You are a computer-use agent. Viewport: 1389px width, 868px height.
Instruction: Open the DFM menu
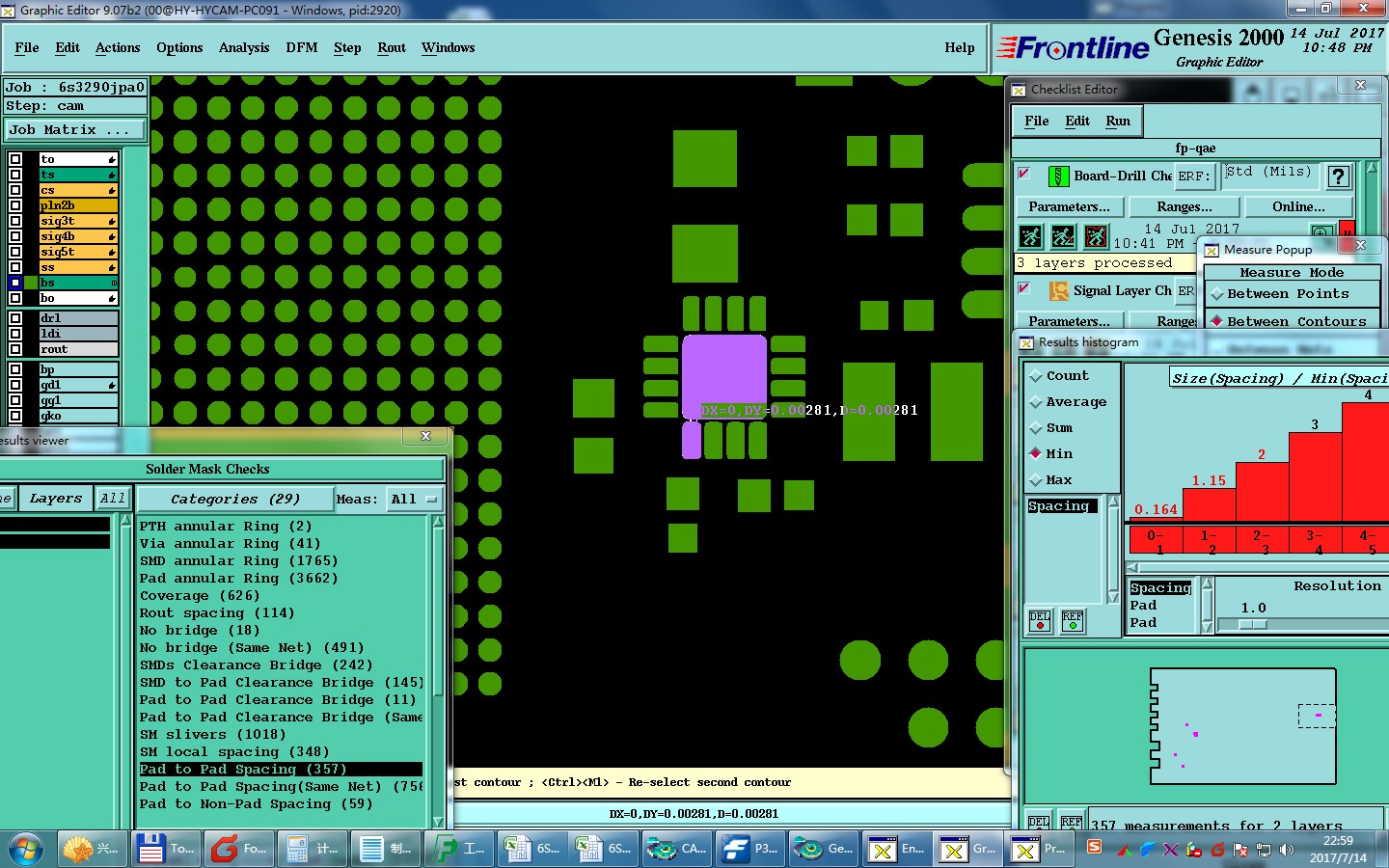point(302,47)
